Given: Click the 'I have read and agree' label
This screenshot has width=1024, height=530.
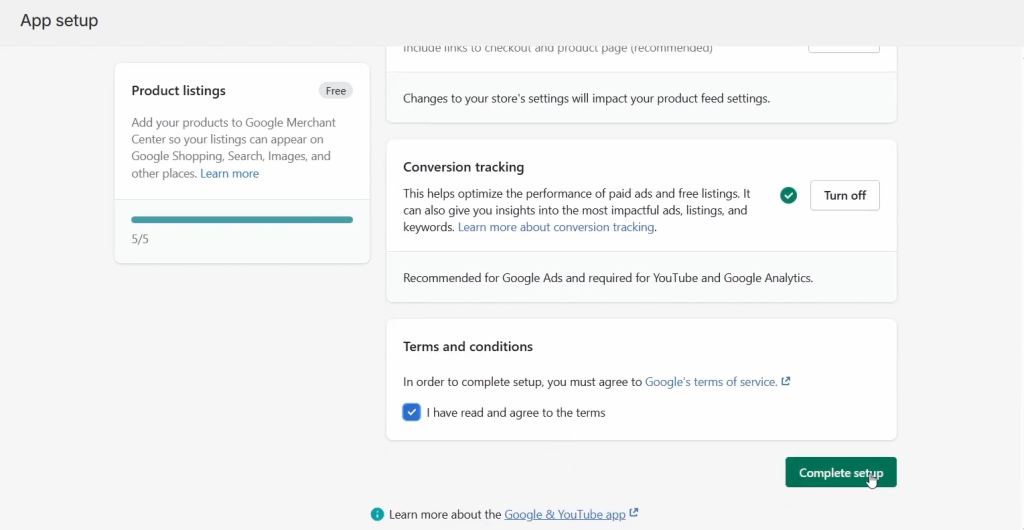Looking at the screenshot, I should click(x=515, y=412).
